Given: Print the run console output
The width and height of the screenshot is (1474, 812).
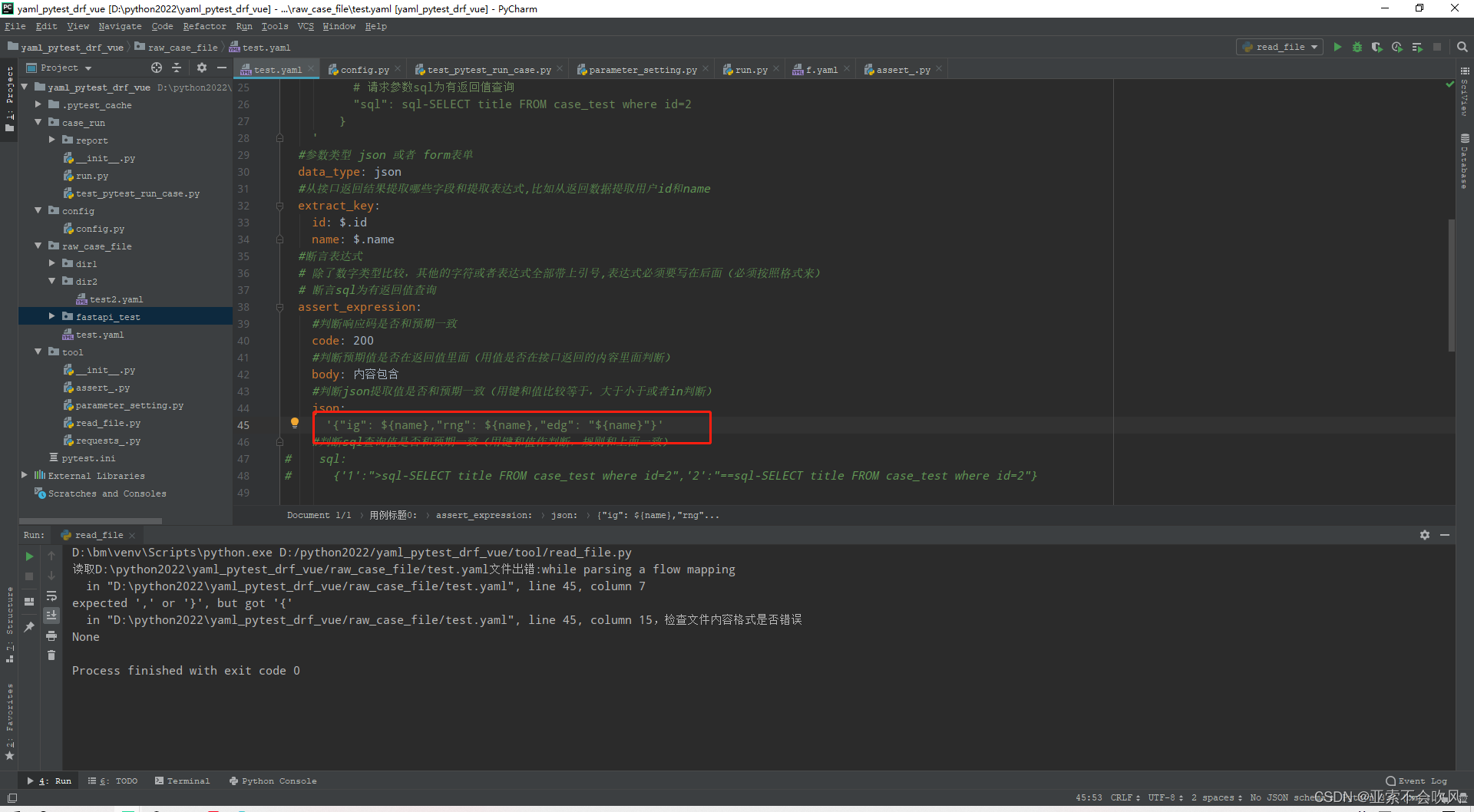Looking at the screenshot, I should [51, 635].
